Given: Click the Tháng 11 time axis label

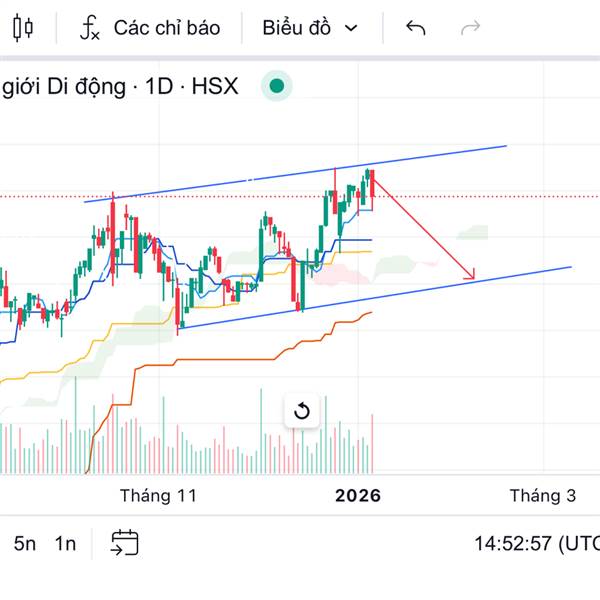Looking at the screenshot, I should (158, 495).
